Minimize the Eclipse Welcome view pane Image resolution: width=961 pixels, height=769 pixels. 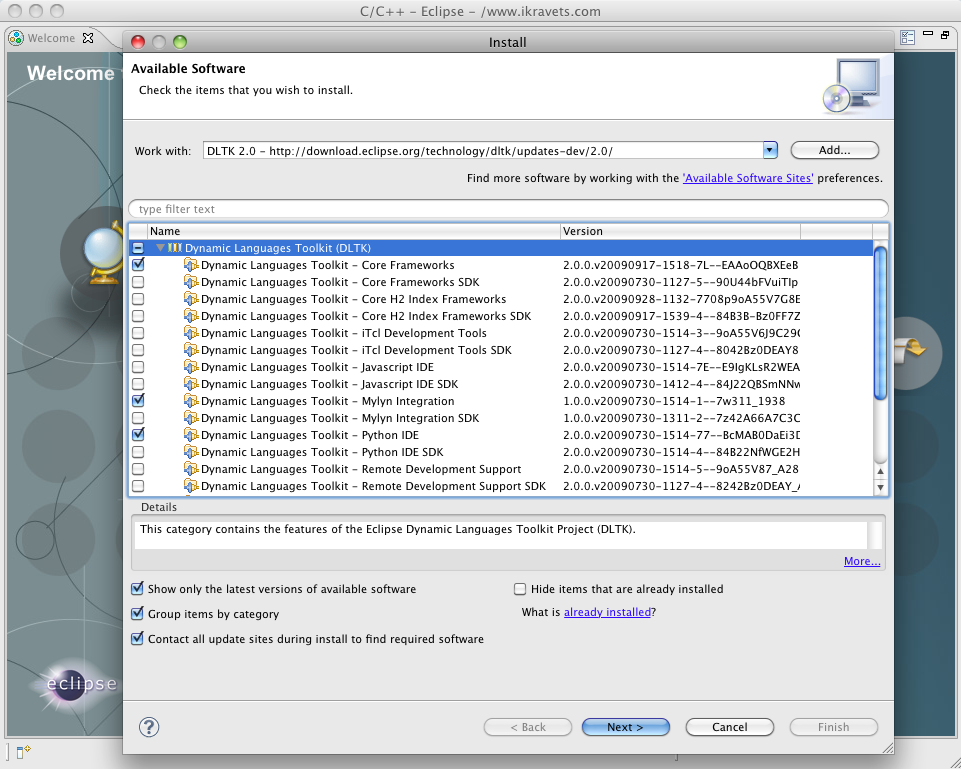(928, 33)
